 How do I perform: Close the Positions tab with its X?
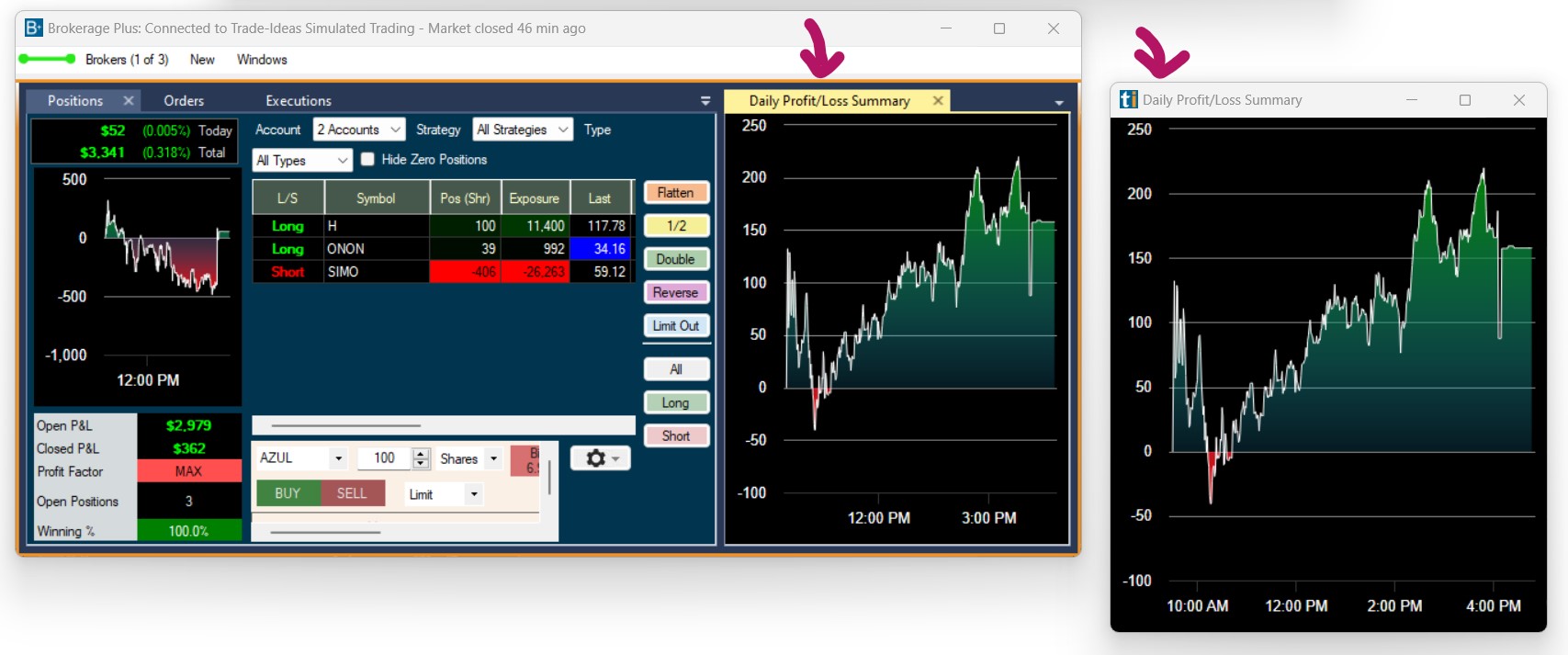pos(129,101)
